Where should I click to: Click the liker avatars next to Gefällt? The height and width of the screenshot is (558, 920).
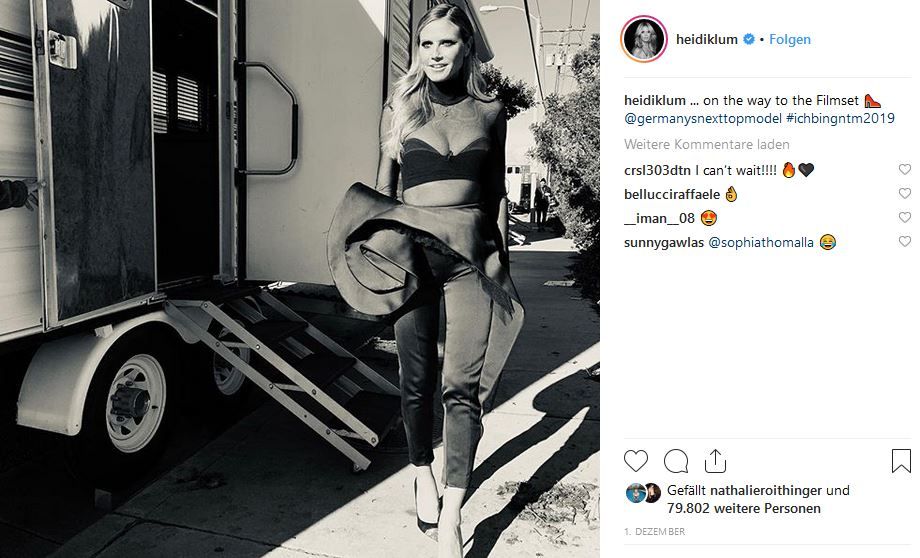click(x=643, y=493)
